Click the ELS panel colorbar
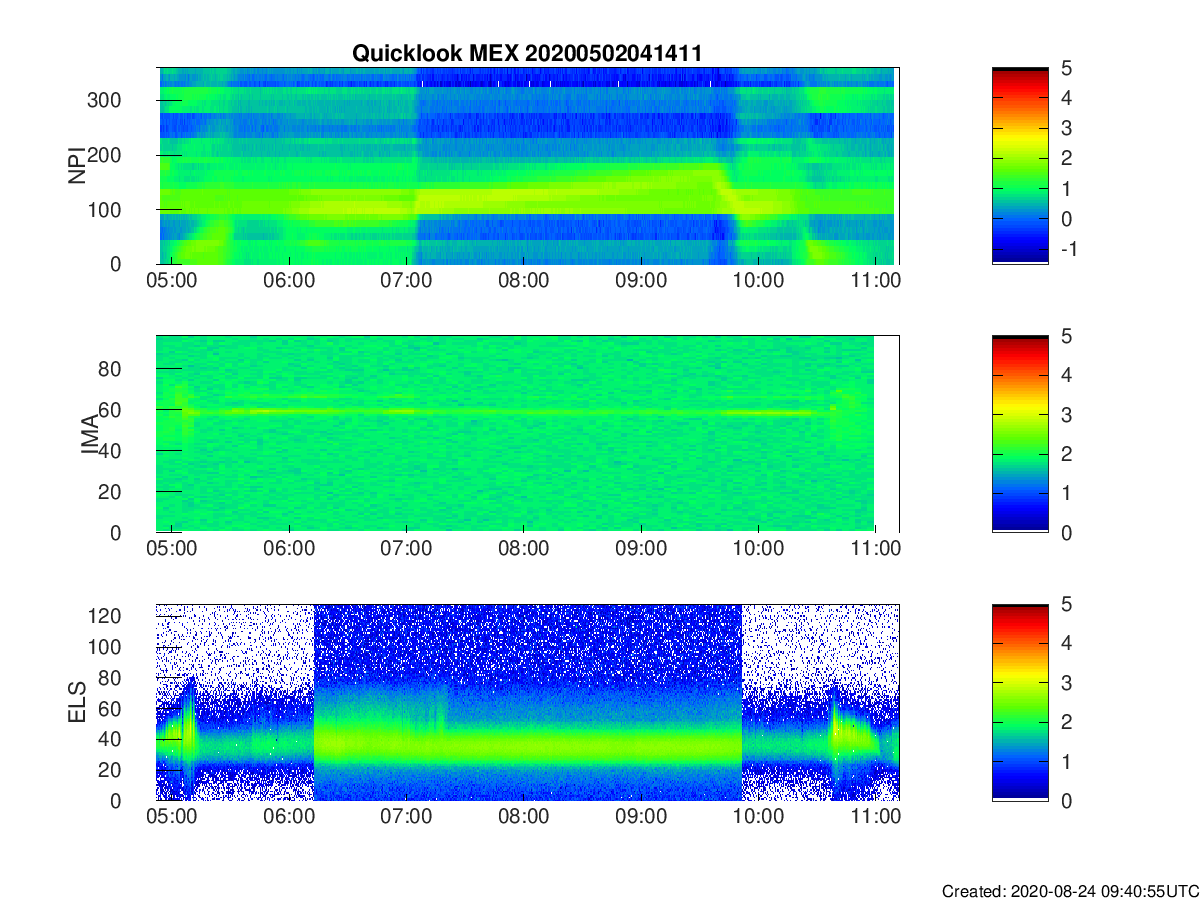This screenshot has height=900, width=1200. (1020, 702)
